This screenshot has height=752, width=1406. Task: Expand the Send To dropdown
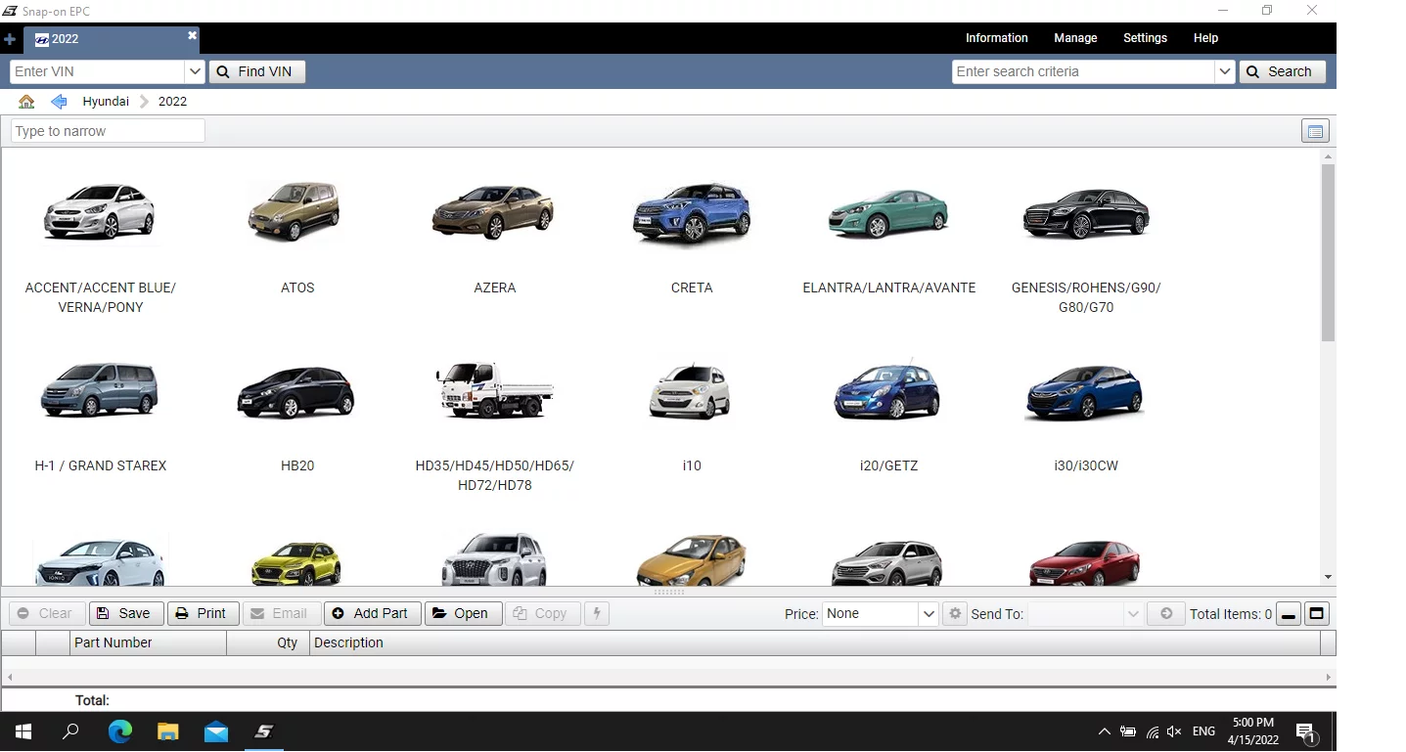[1133, 613]
